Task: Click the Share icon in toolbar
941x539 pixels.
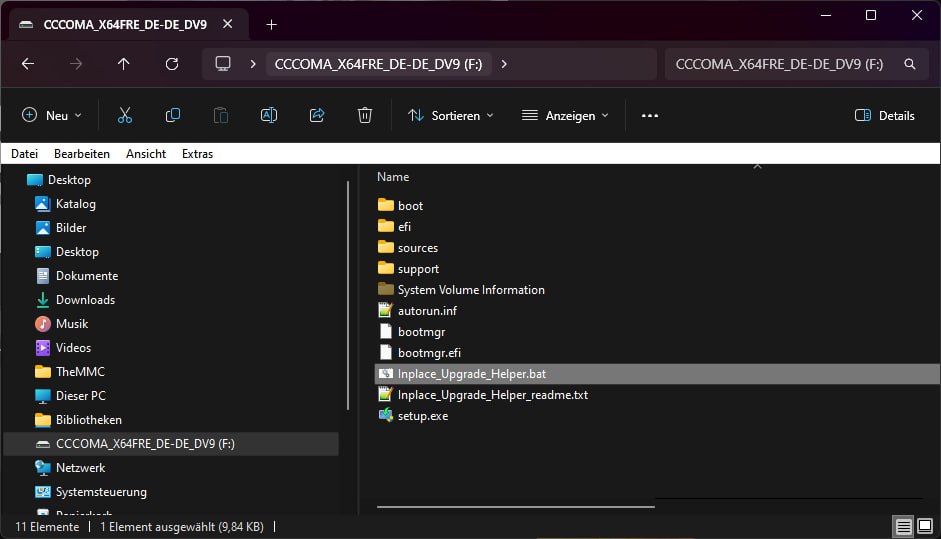Action: pos(317,115)
